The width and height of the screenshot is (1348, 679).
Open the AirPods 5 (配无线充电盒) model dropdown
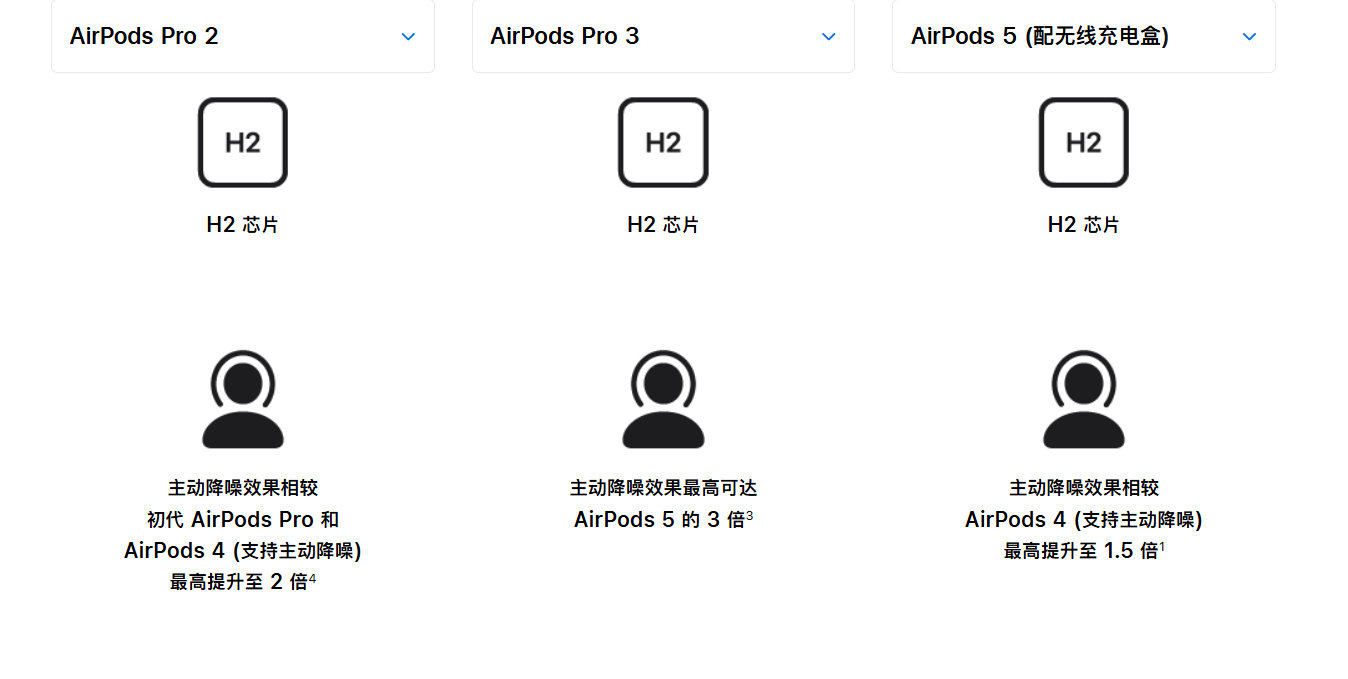(1084, 36)
